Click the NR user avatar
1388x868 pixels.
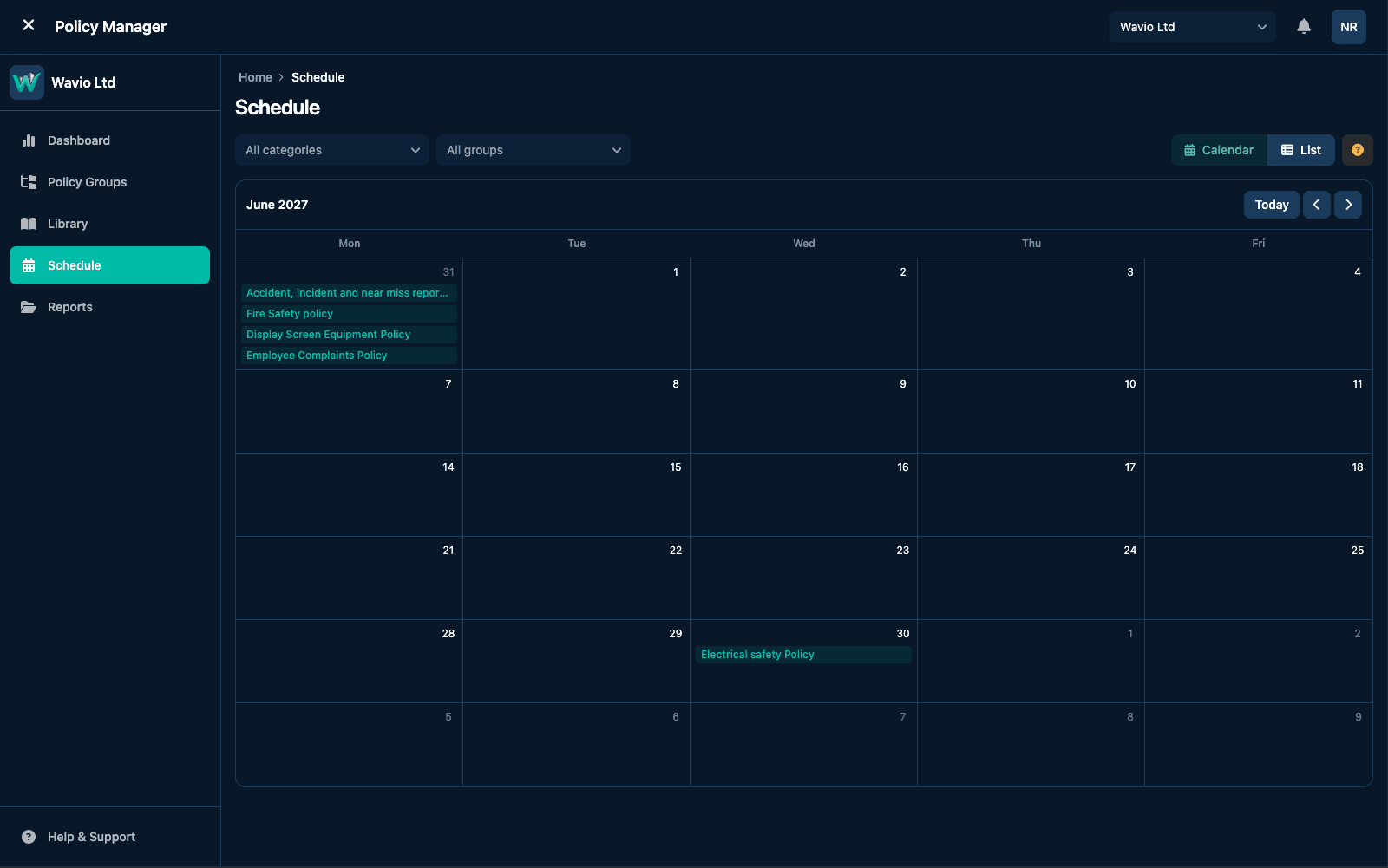(x=1349, y=27)
